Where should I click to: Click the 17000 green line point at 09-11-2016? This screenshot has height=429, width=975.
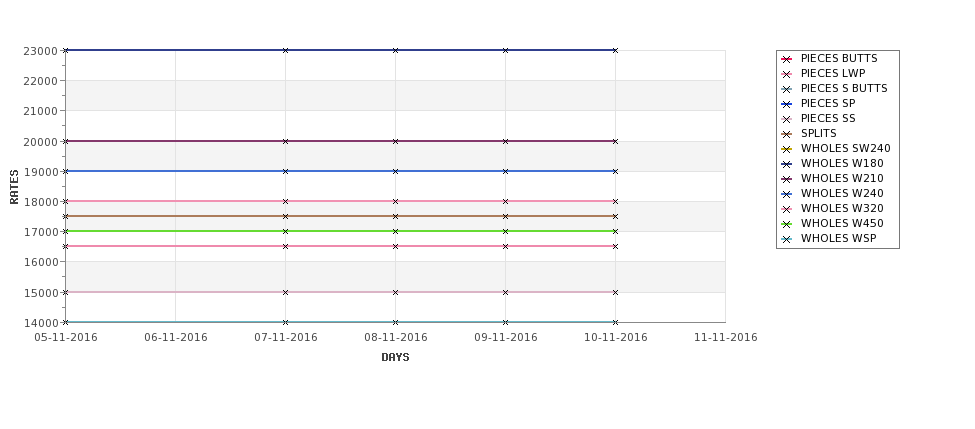tap(506, 231)
